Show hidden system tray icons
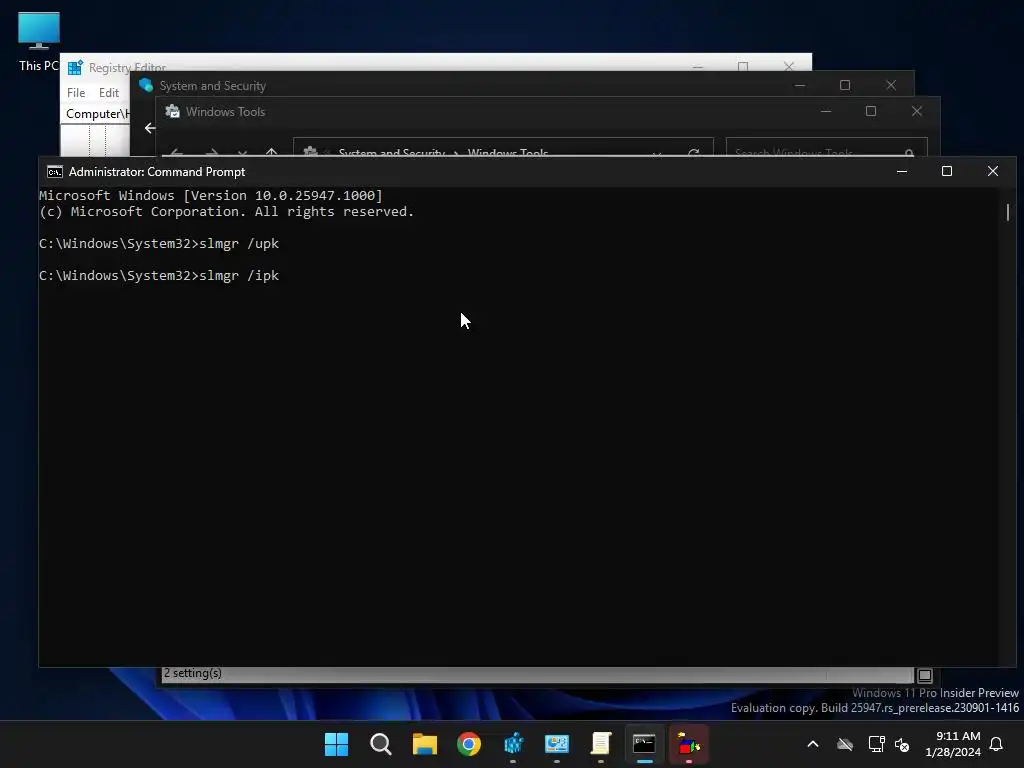 point(812,744)
